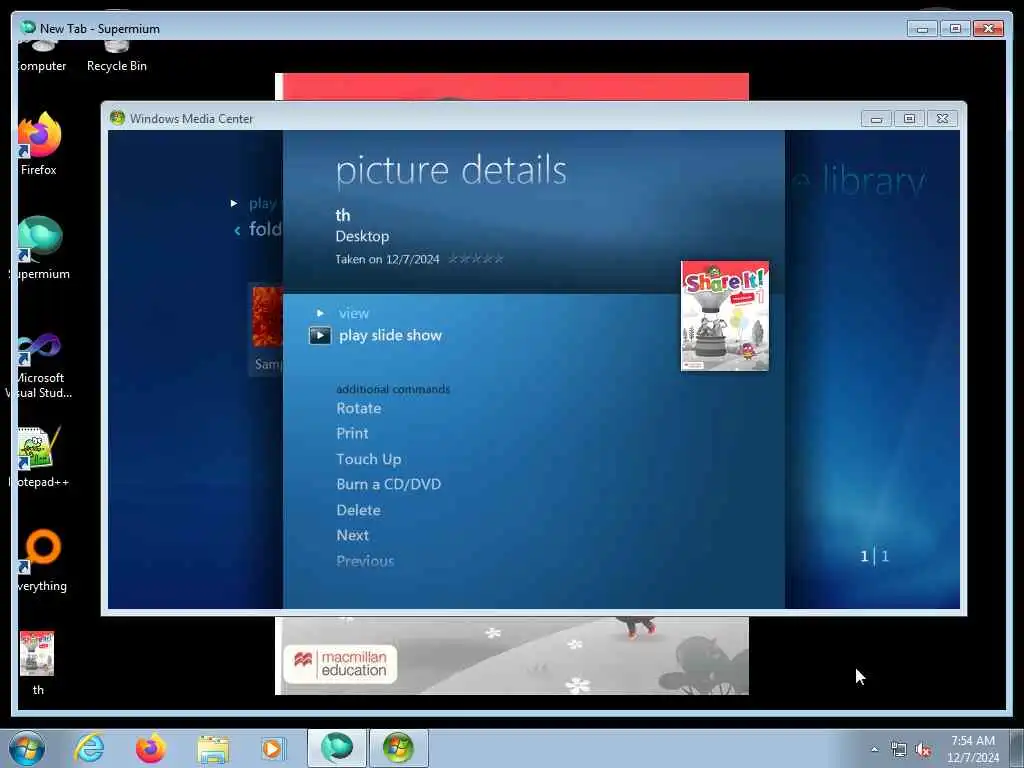Click the Windows Media Center title icon
Viewport: 1024px width, 768px height.
point(118,118)
